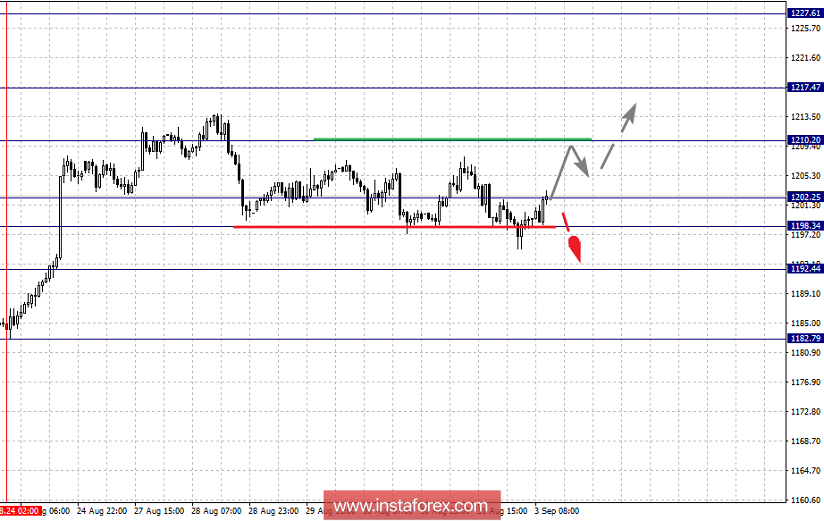The width and height of the screenshot is (824, 521).
Task: Select the 1202.25 price level label
Action: pos(805,197)
